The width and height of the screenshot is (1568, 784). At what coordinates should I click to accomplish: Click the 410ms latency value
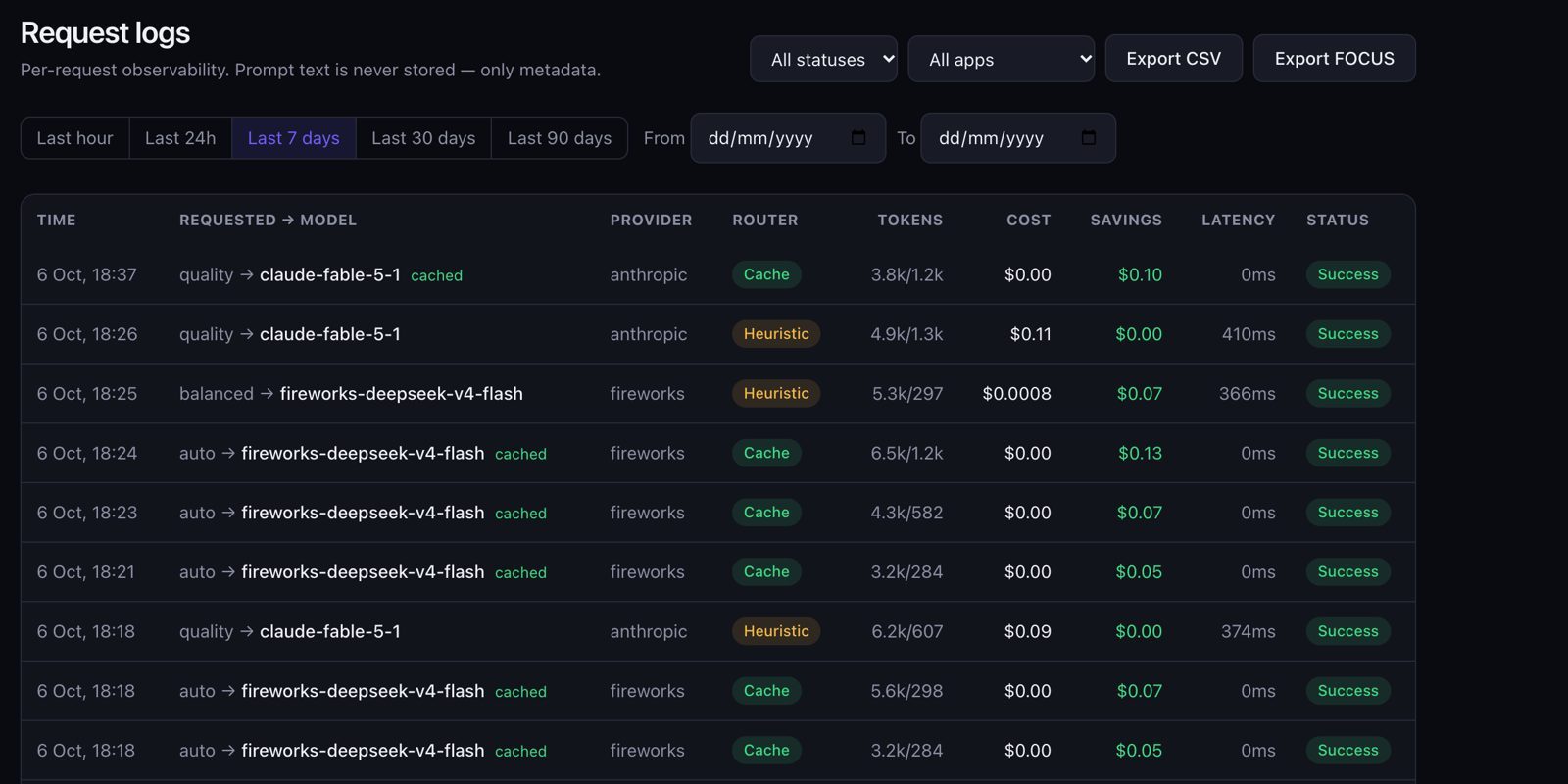tap(1249, 334)
